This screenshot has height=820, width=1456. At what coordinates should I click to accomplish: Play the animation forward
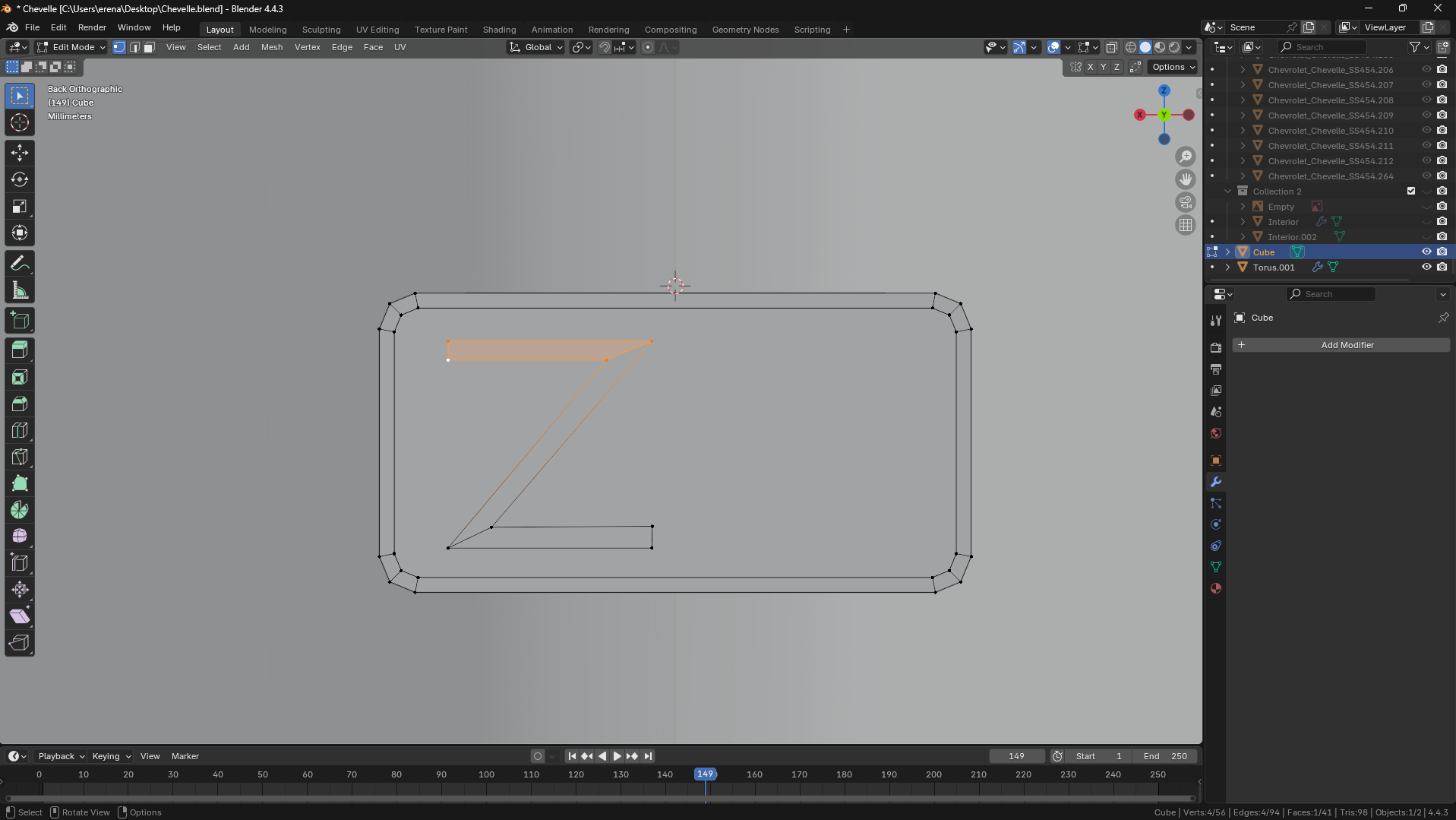pyautogui.click(x=617, y=756)
